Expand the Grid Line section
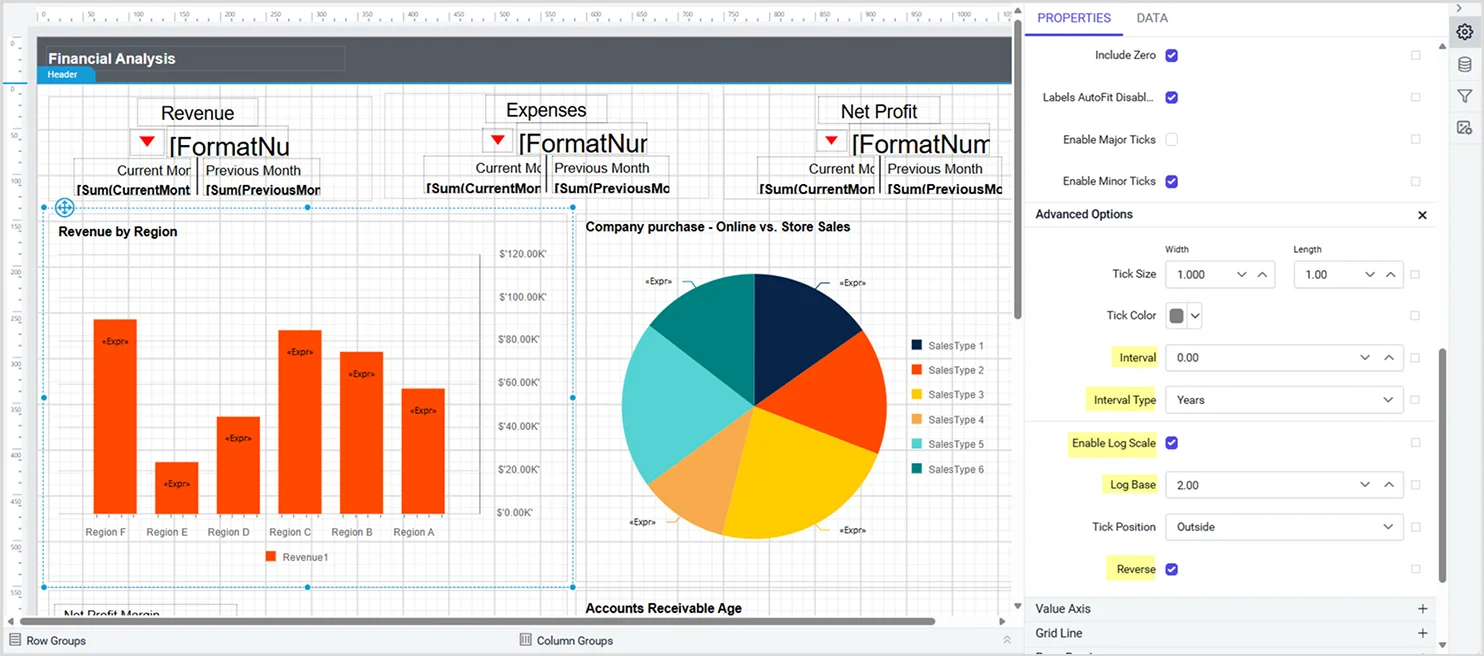 click(x=1422, y=632)
